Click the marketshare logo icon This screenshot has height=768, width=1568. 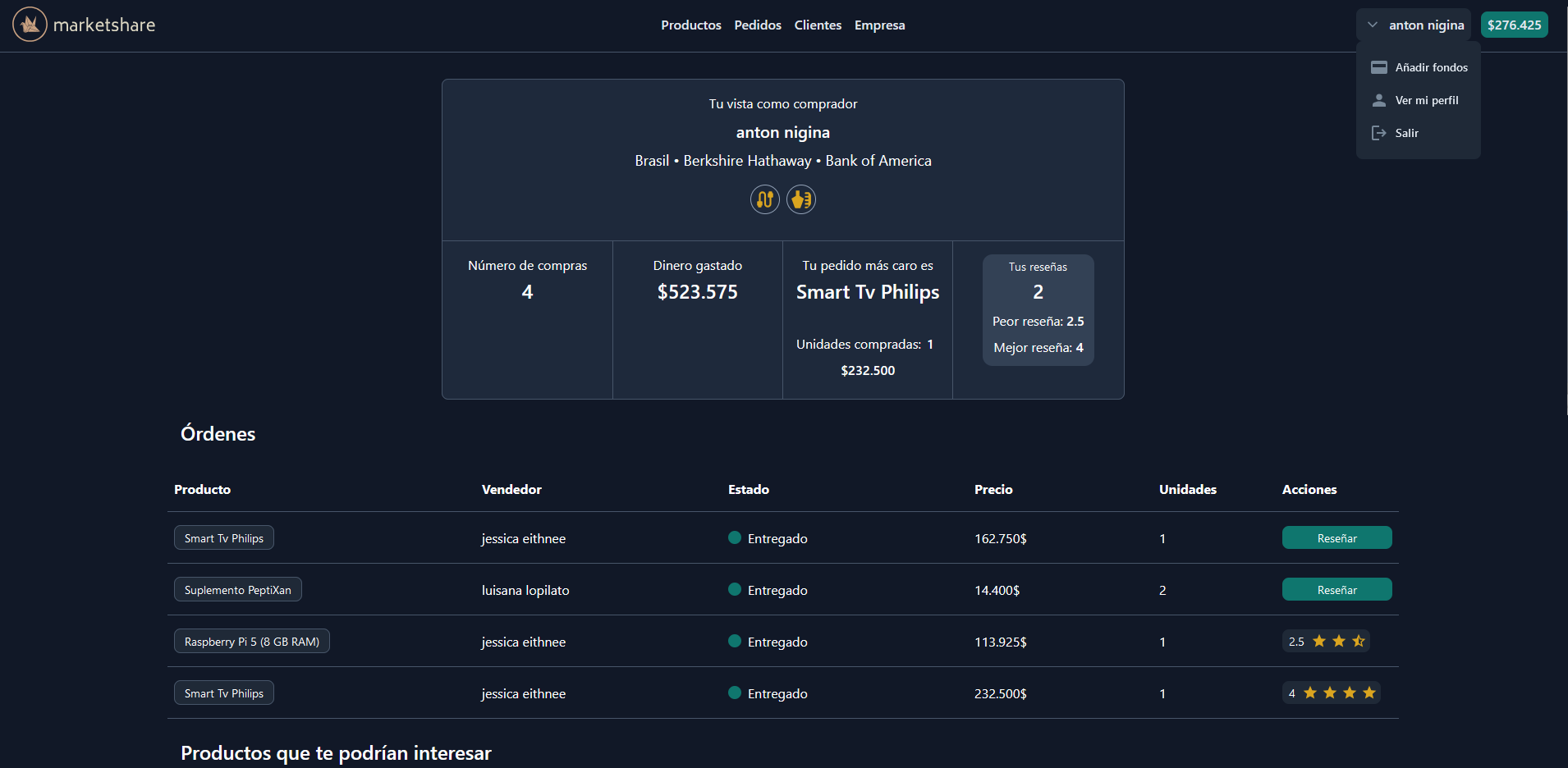coord(30,25)
